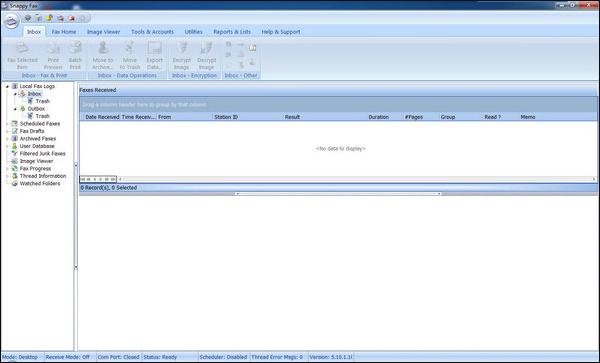The height and width of the screenshot is (363, 600).
Task: Click the Print Preview ribbon icon
Action: click(53, 48)
